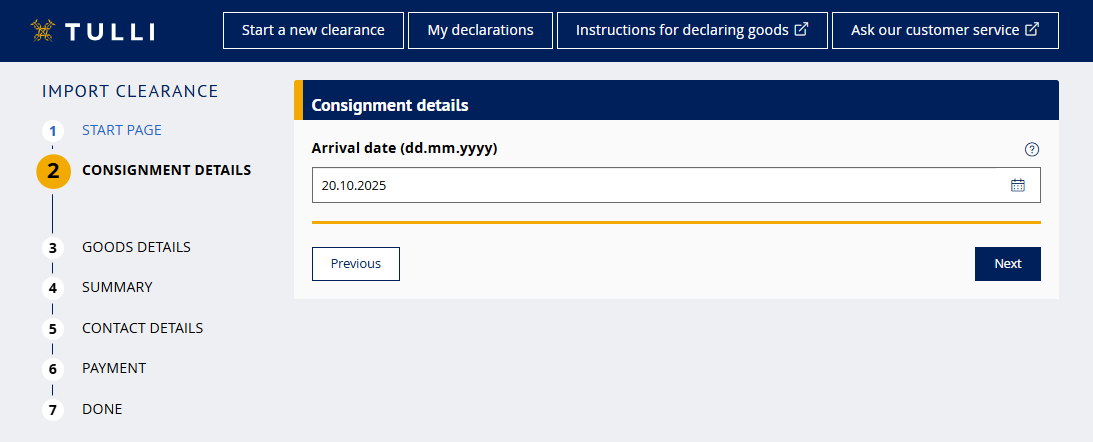Click step 4 circle in progress sidebar

[52, 288]
